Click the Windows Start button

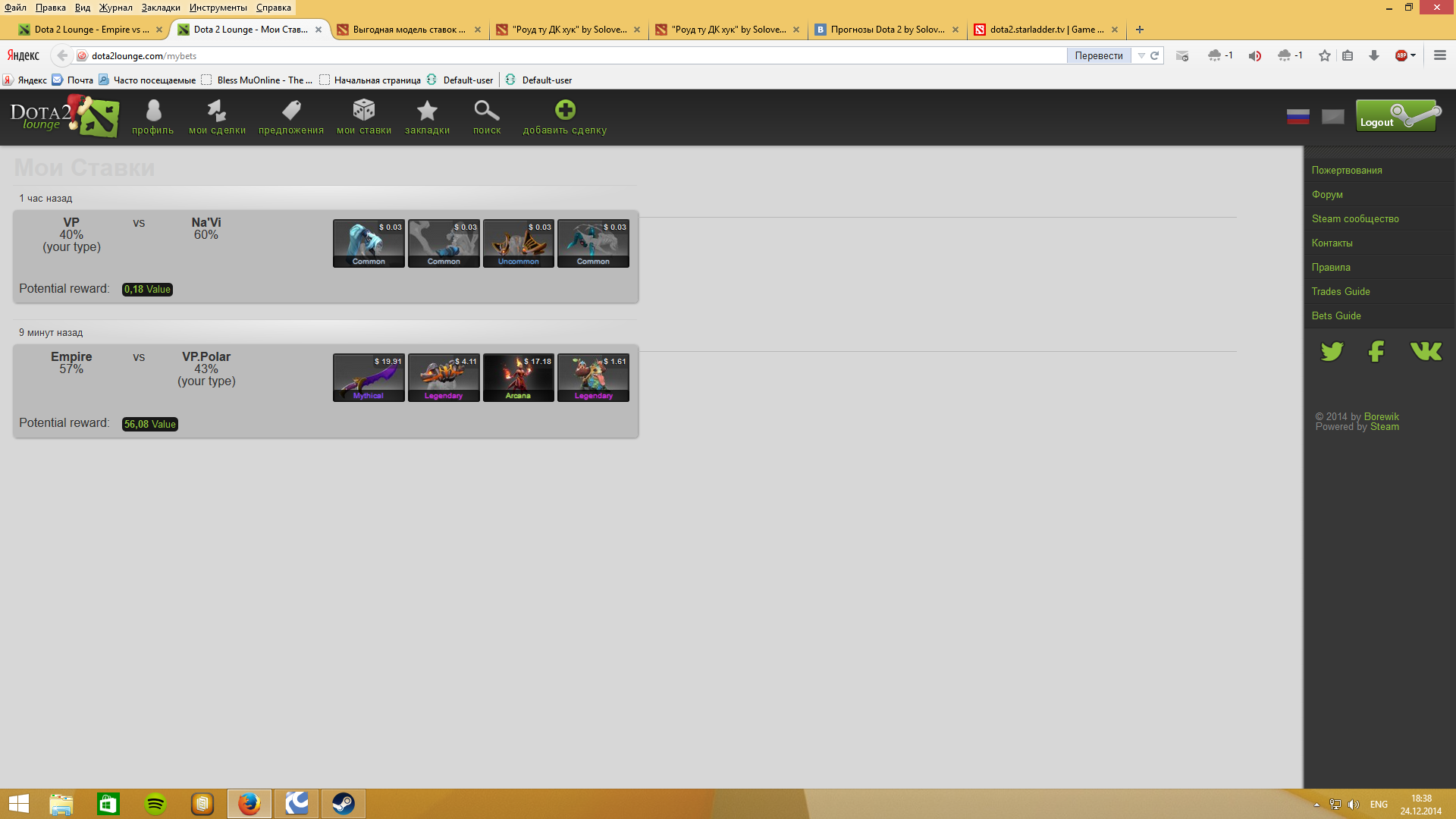(x=18, y=804)
